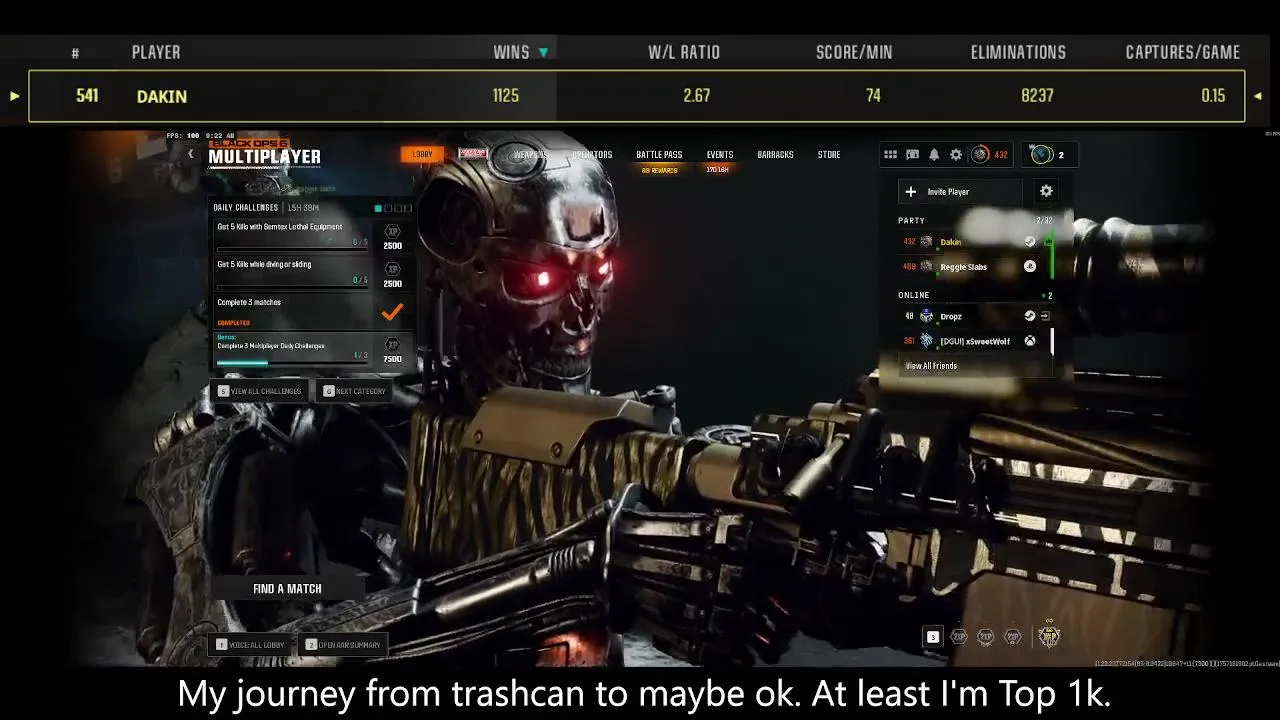
Task: Click the plus icon beside Invite Player
Action: [x=910, y=192]
